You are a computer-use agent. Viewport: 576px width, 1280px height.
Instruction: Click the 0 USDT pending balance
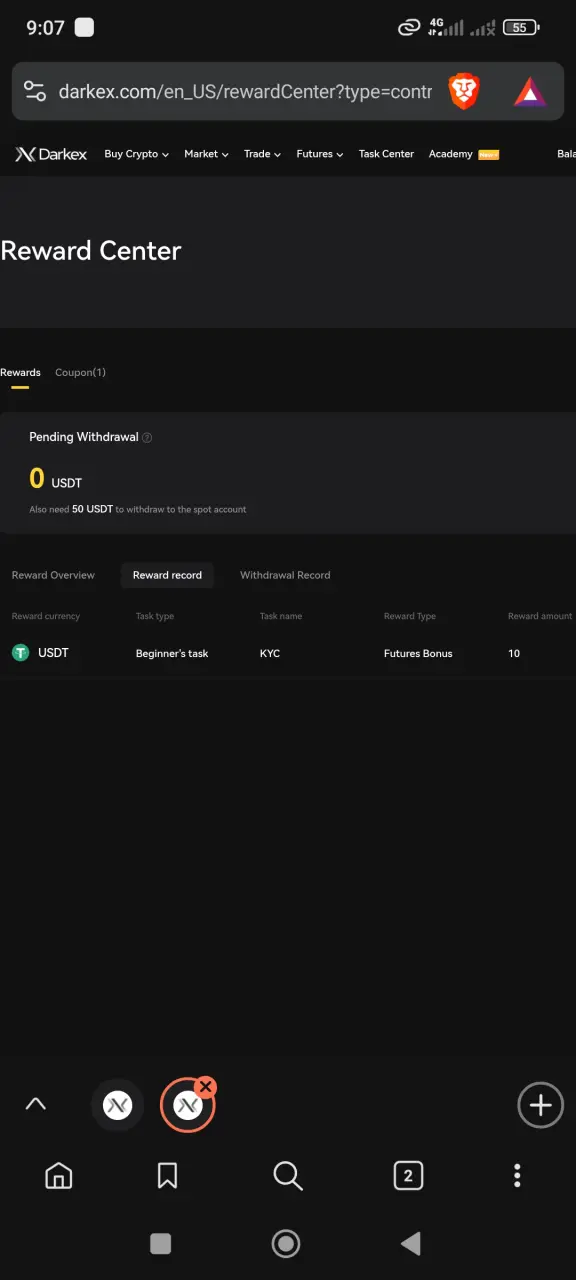click(x=56, y=480)
